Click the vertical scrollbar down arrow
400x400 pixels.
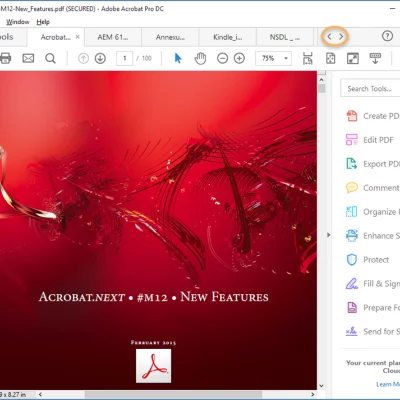[x=321, y=386]
